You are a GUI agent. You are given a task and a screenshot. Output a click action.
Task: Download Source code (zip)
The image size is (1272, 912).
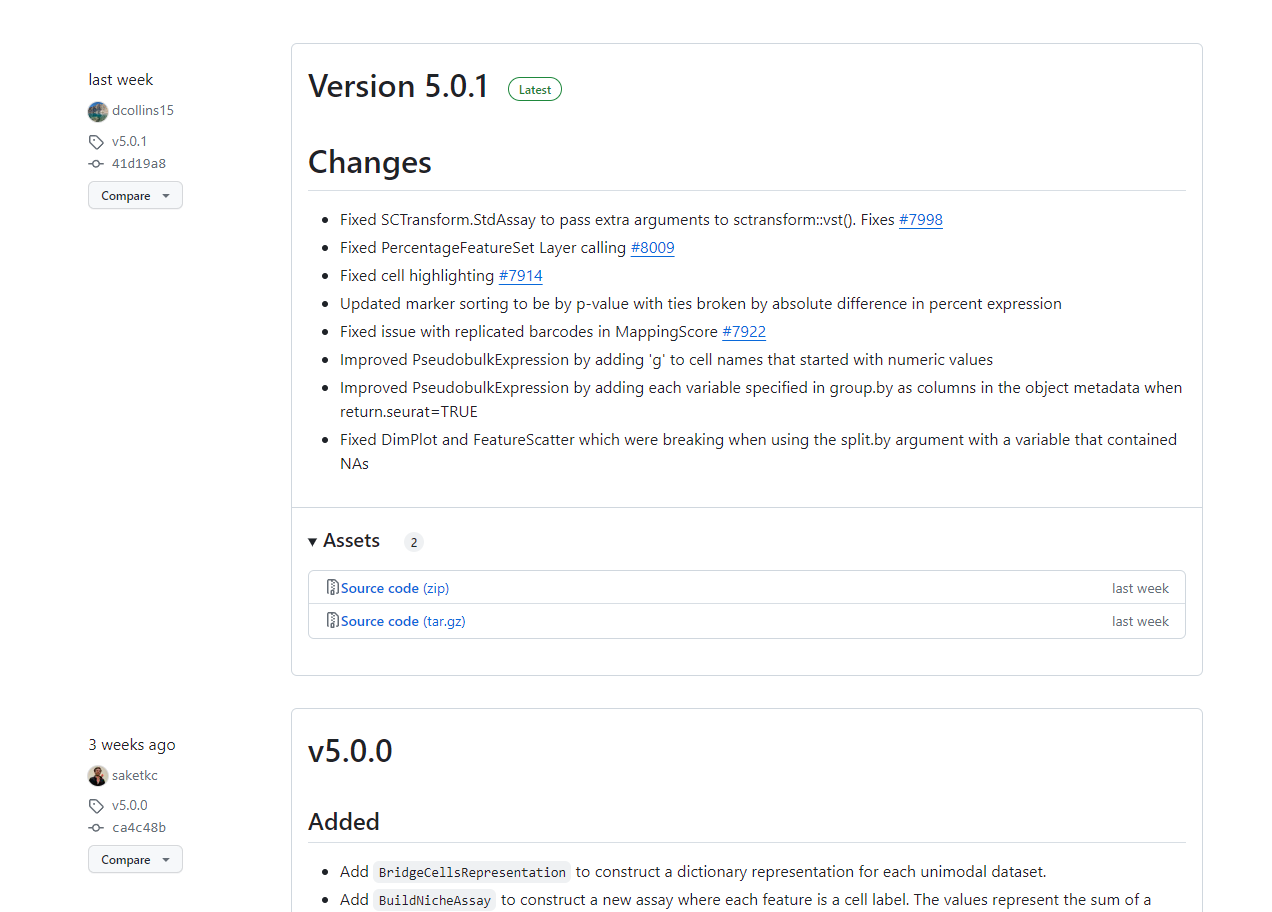pos(394,587)
